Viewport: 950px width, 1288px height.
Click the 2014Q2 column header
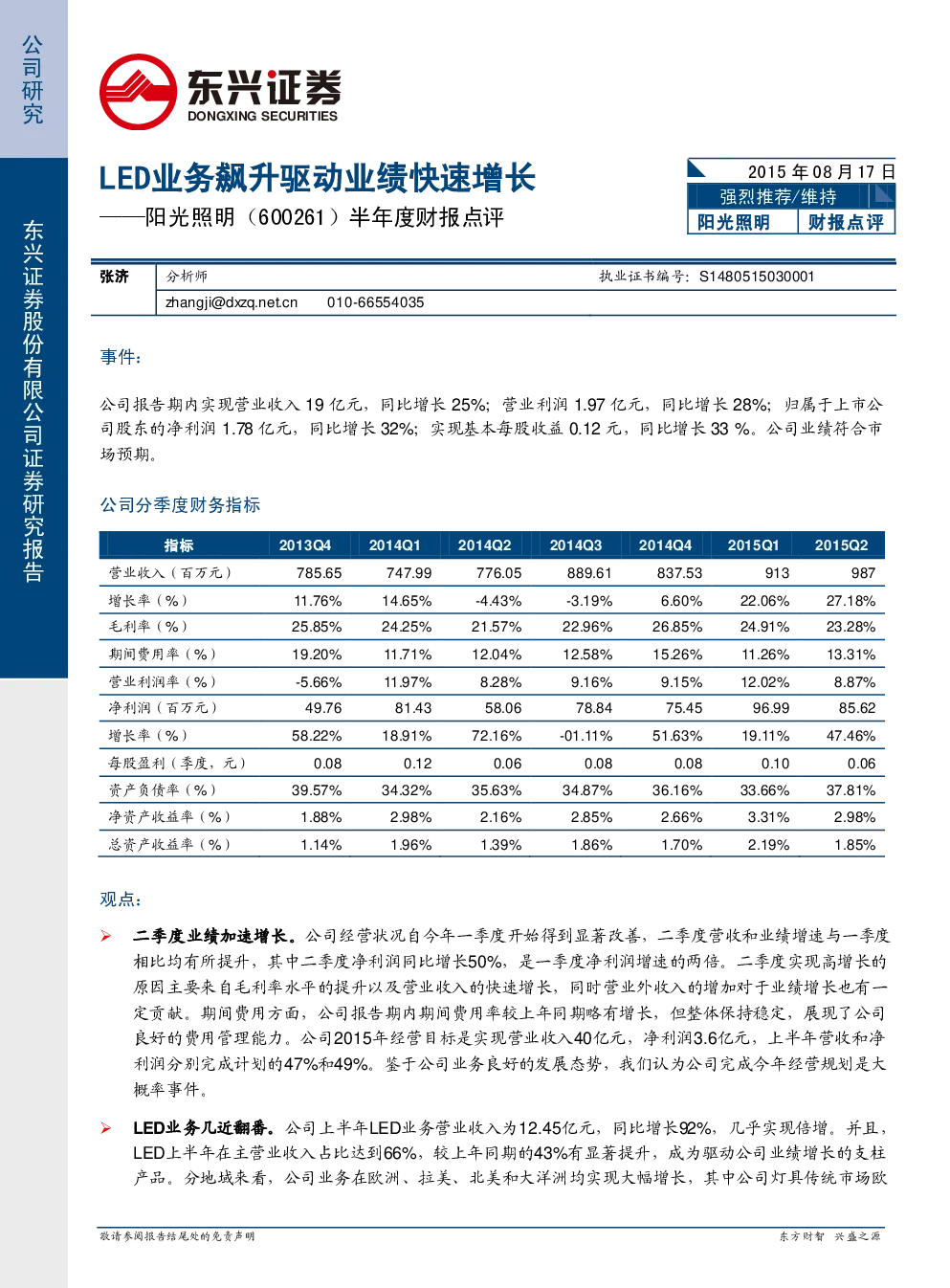pos(484,545)
